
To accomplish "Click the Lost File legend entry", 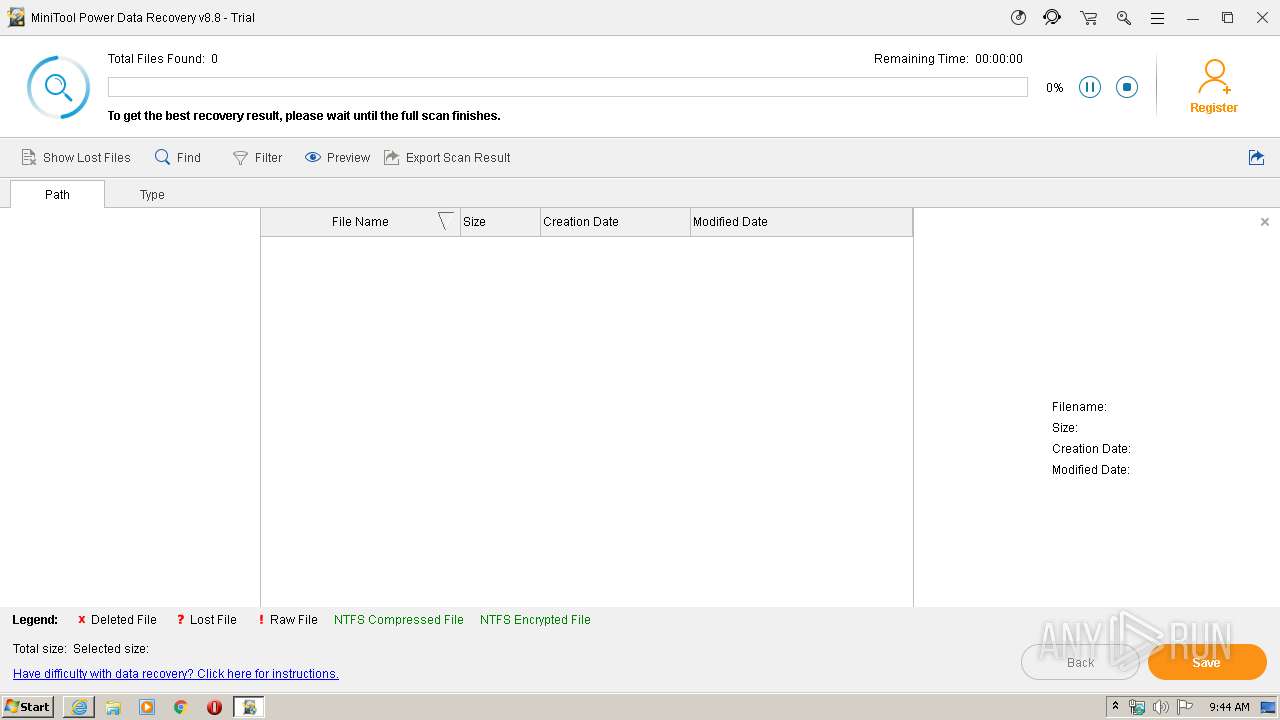I will pyautogui.click(x=206, y=620).
